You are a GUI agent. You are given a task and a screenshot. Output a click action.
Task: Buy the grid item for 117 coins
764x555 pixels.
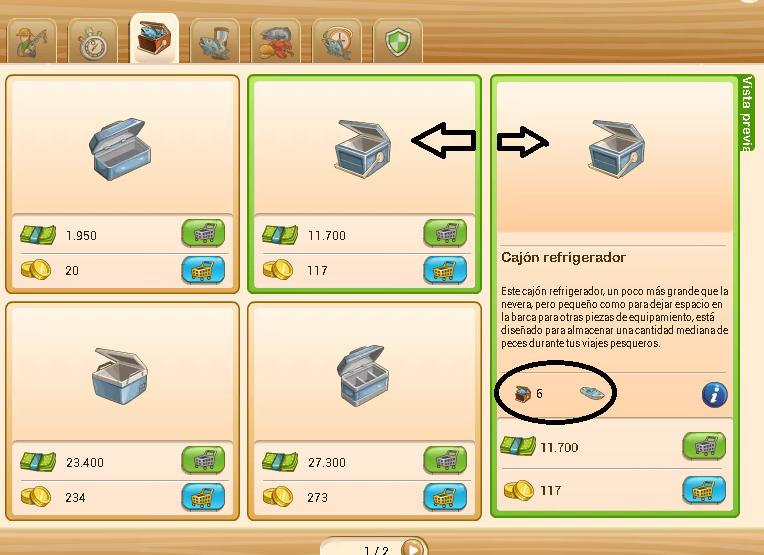click(445, 270)
